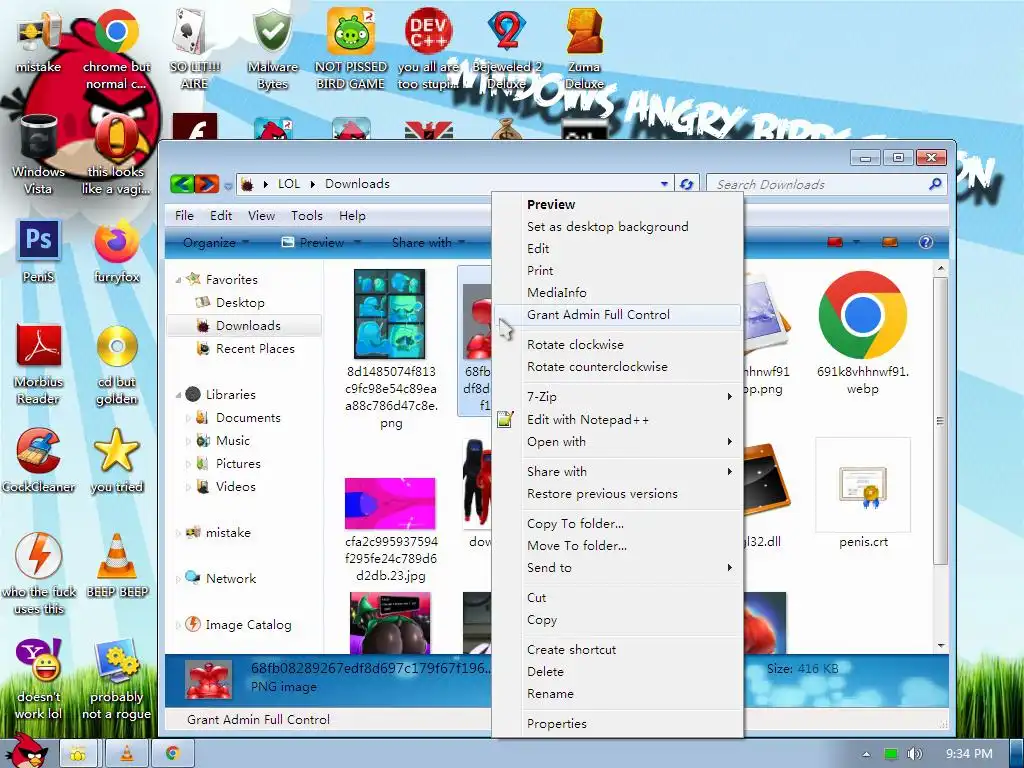Collapse the Libraries tree group
The width and height of the screenshot is (1024, 768).
click(x=178, y=394)
